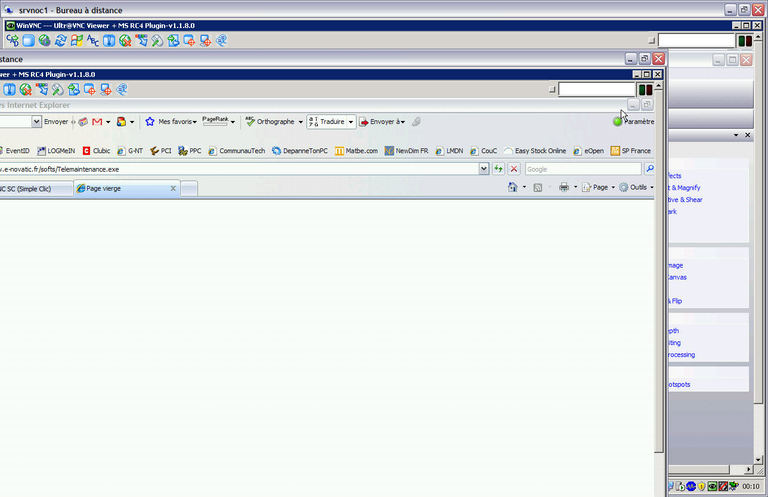Toggle remote input icon in outer VNC toolbar

click(x=157, y=41)
